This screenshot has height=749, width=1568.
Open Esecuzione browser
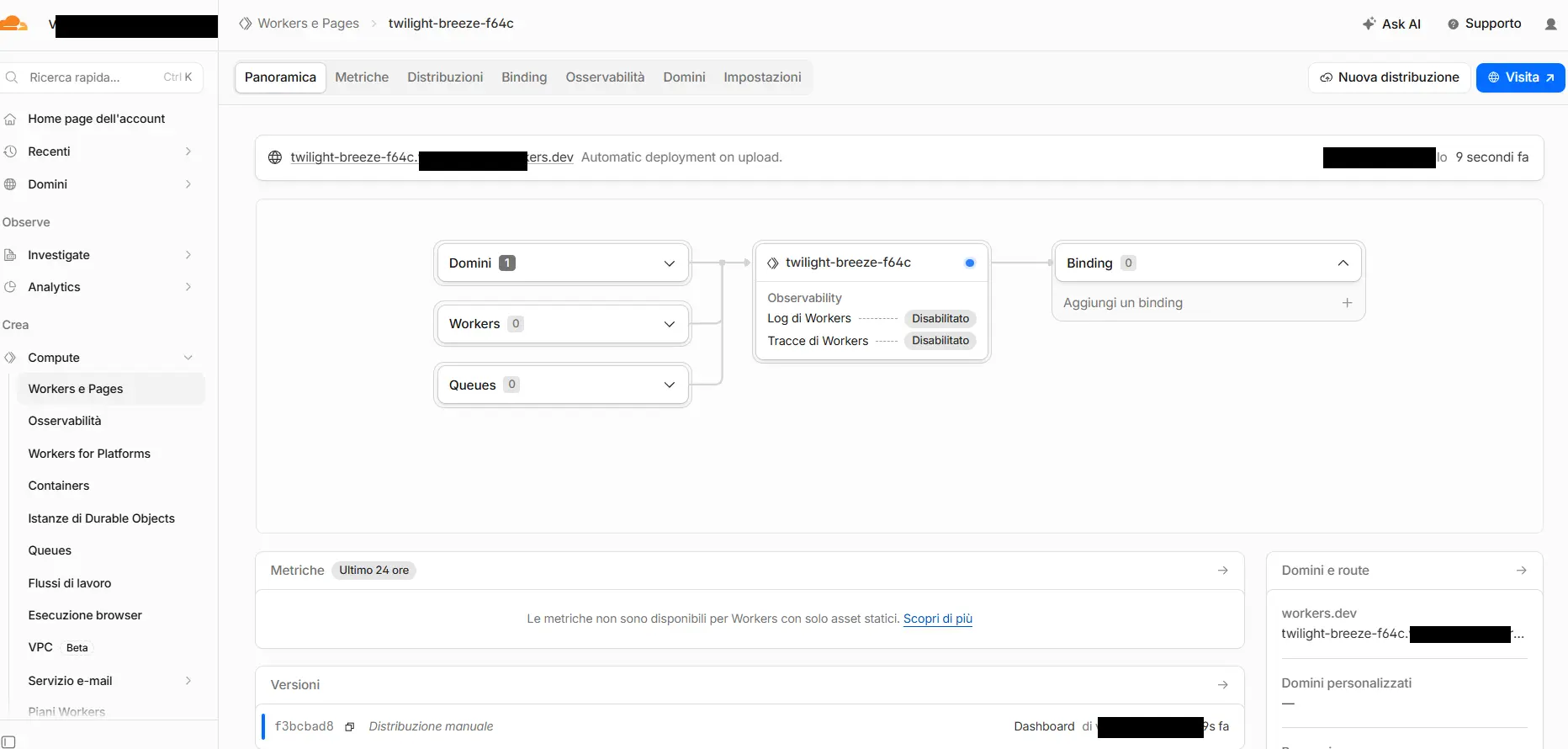pyautogui.click(x=85, y=615)
